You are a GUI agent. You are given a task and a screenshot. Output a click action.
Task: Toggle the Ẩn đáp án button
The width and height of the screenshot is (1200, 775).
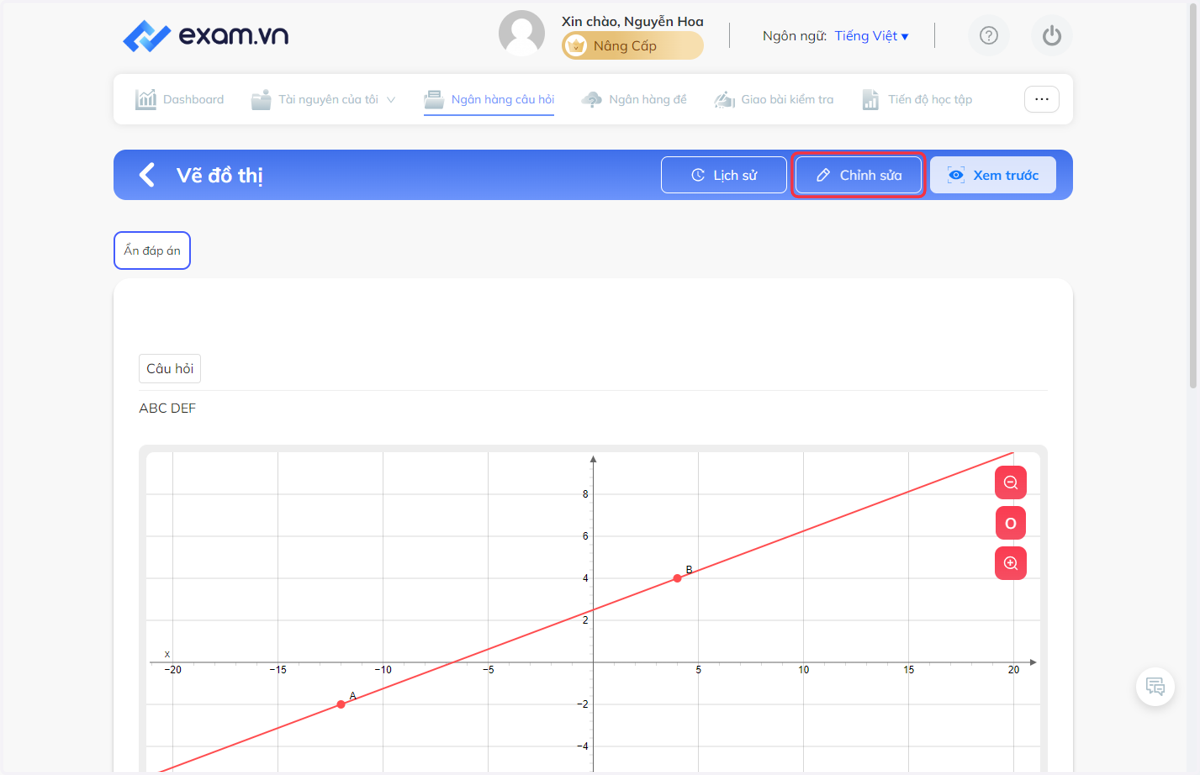pyautogui.click(x=152, y=251)
